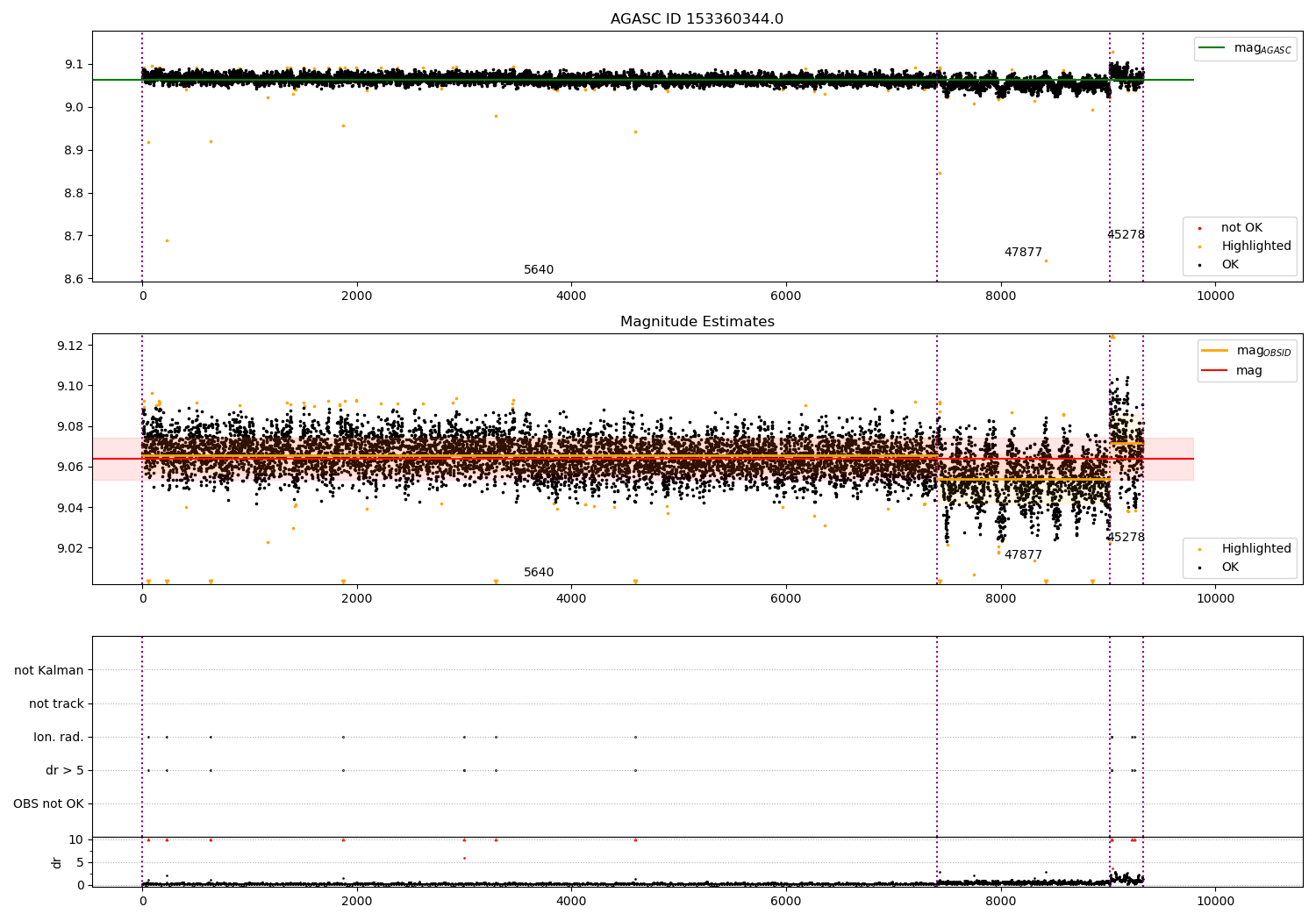Click the "OBS not OK" row label
This screenshot has height=921, width=1316.
coord(48,803)
